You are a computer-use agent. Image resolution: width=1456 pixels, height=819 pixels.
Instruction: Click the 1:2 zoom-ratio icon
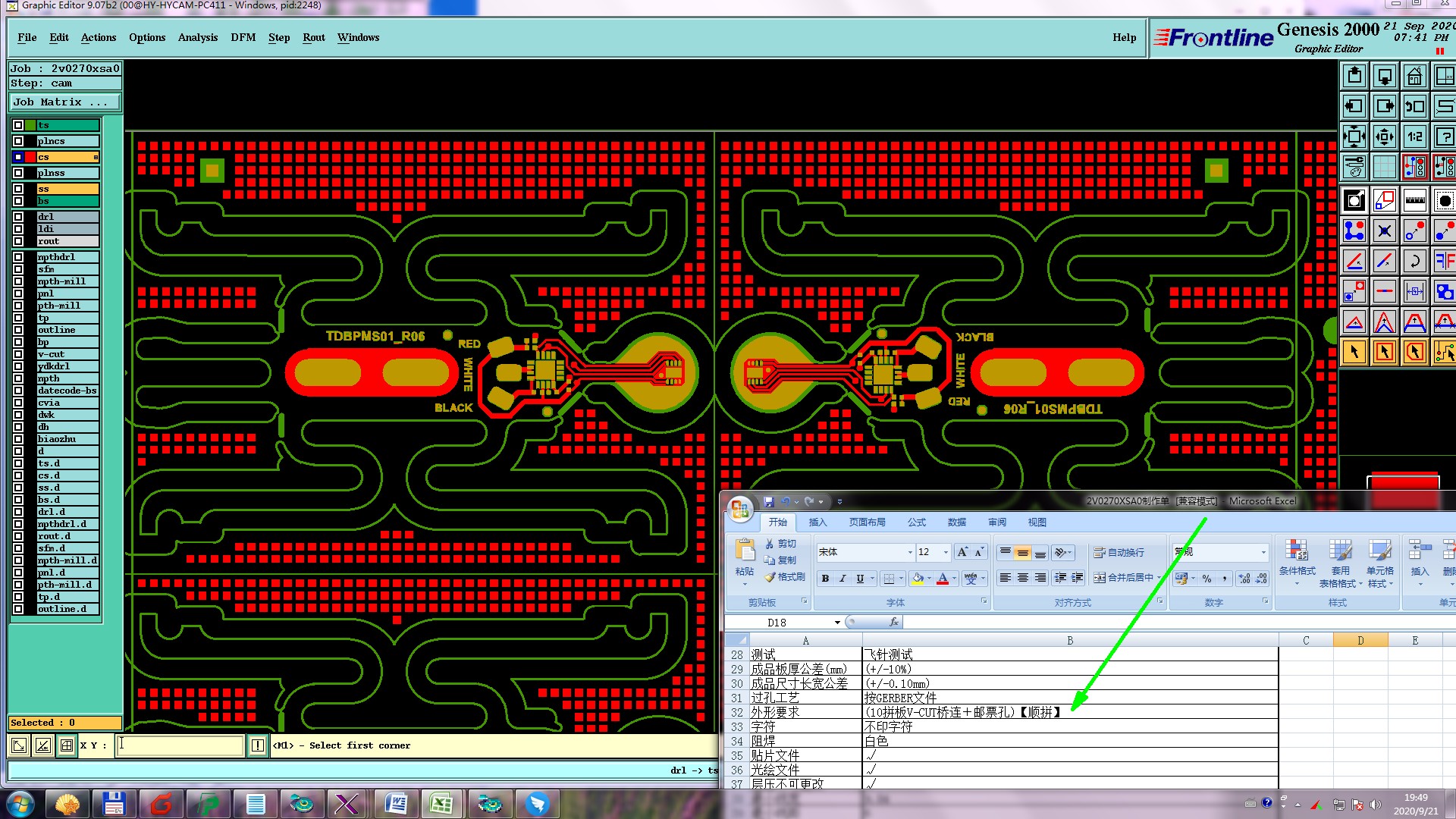(x=1414, y=137)
